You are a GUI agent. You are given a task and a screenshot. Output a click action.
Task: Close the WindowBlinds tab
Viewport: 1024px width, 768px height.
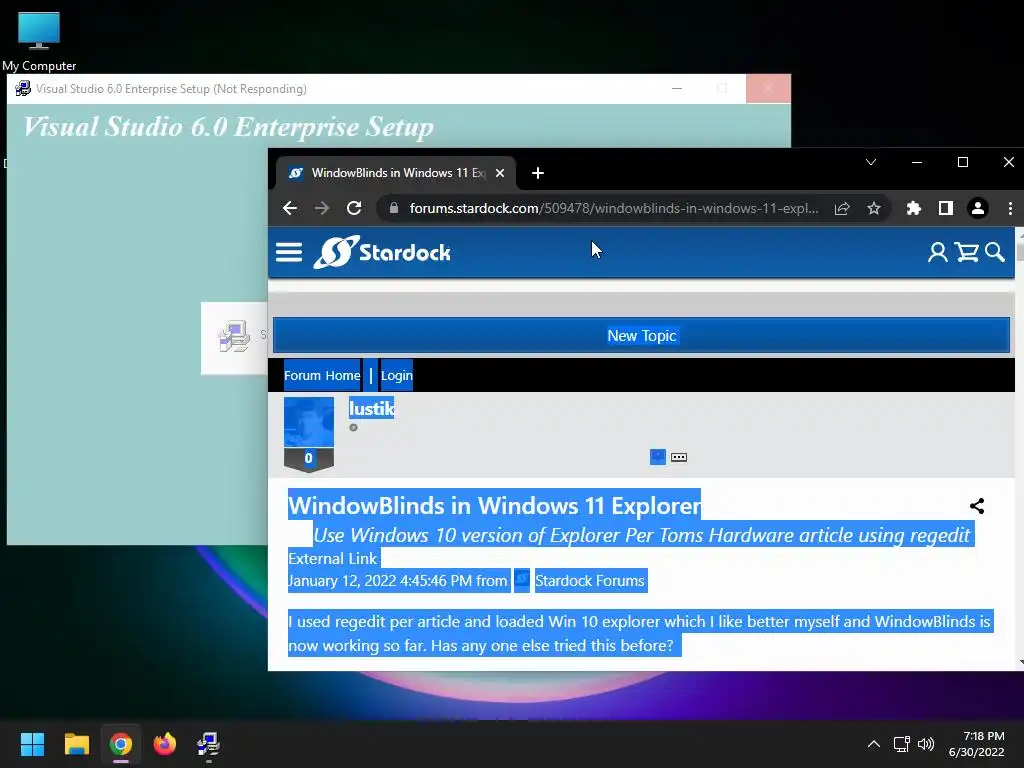click(x=500, y=173)
